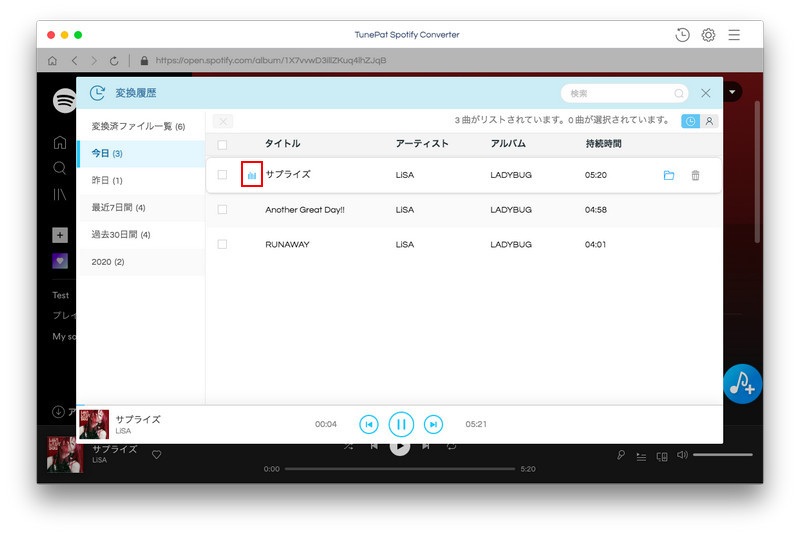Seek on the Spotify playback progress bar
This screenshot has width=800, height=536.
(400, 469)
